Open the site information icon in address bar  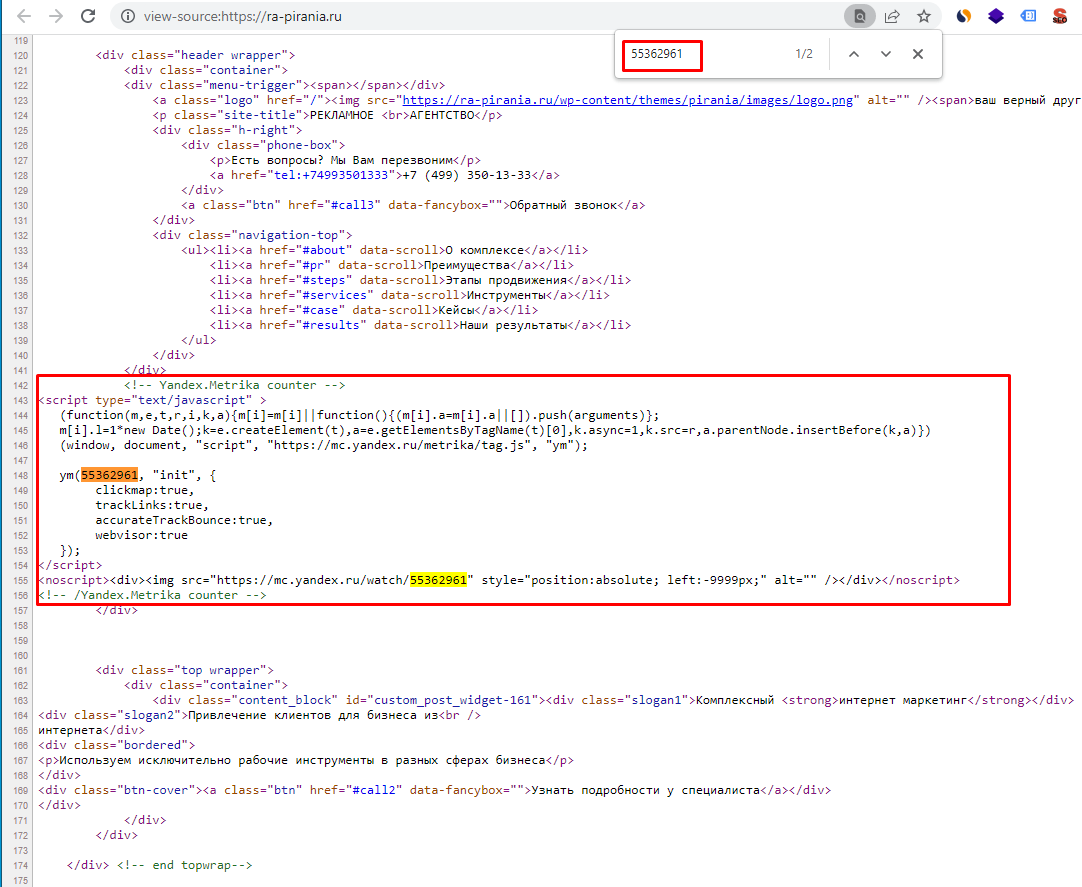tap(125, 17)
